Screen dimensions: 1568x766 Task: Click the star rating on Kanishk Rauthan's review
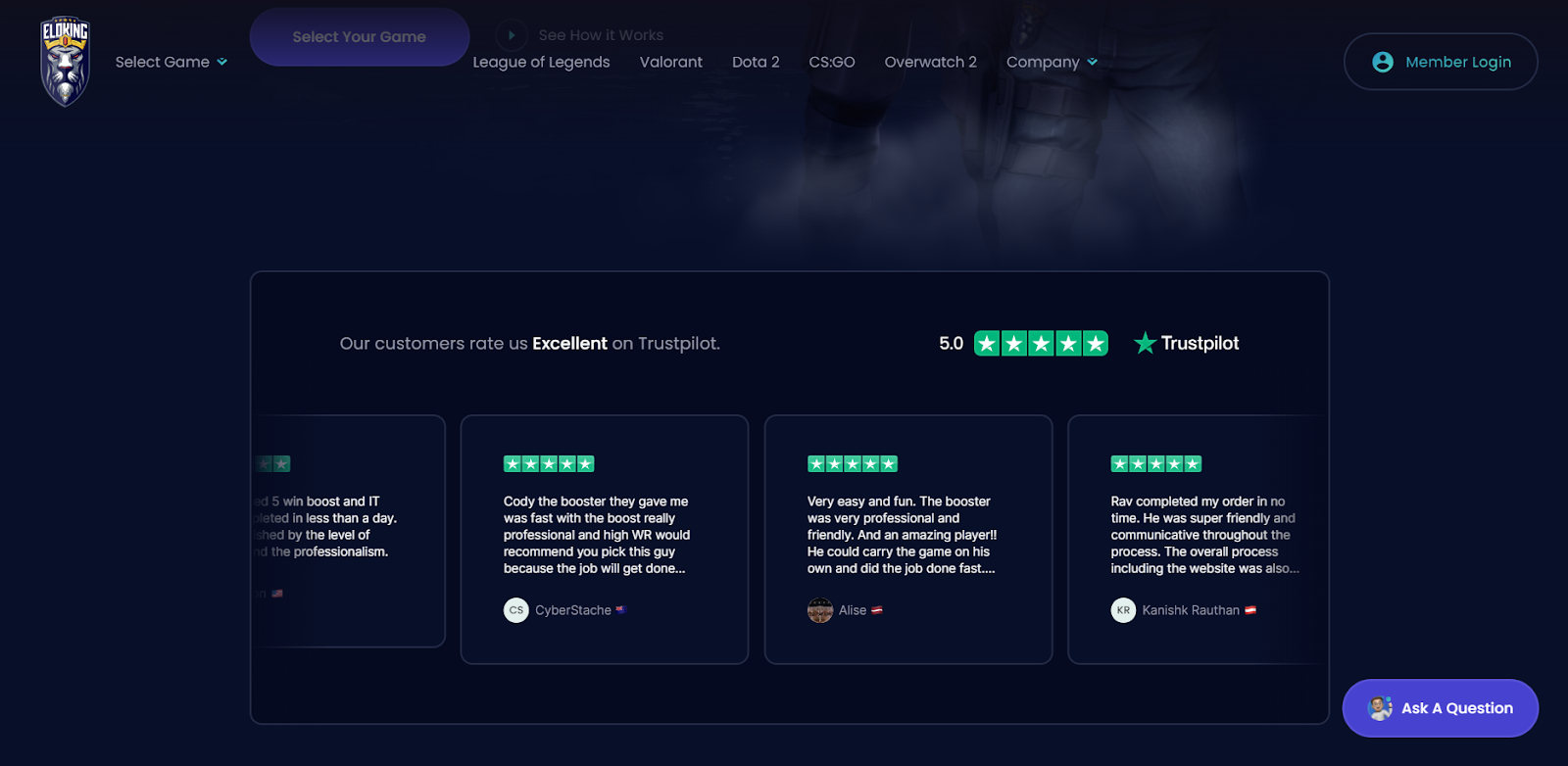click(x=1156, y=464)
